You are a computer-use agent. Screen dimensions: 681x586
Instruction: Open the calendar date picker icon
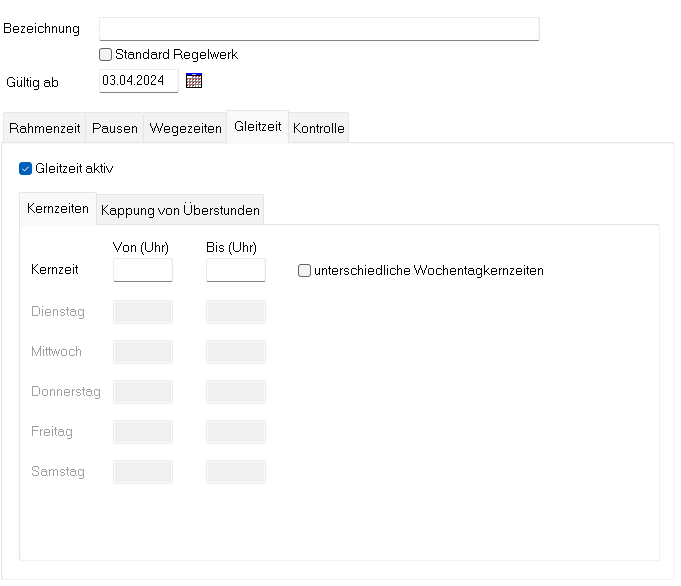point(194,81)
